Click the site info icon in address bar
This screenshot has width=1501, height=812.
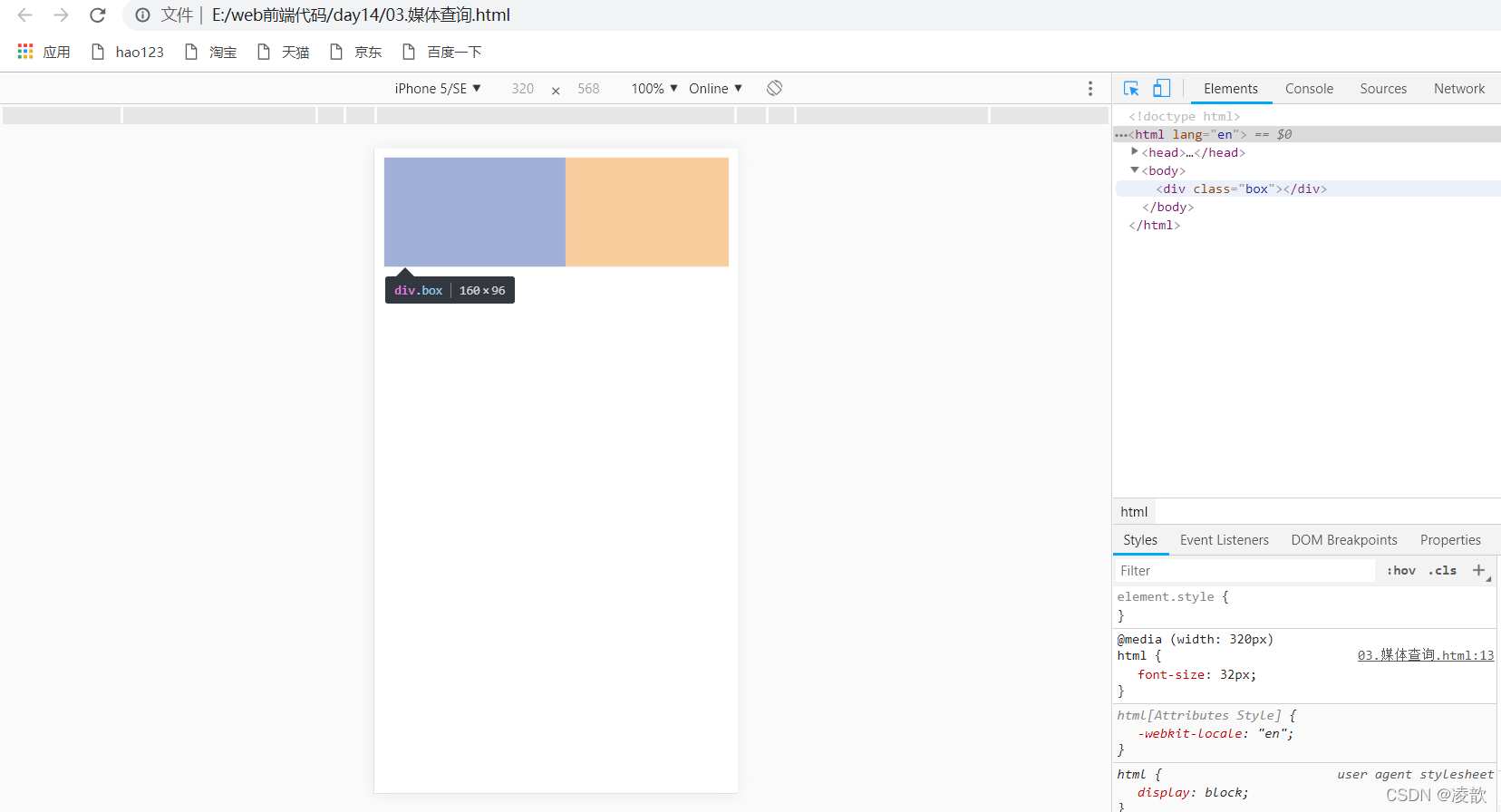[x=142, y=15]
